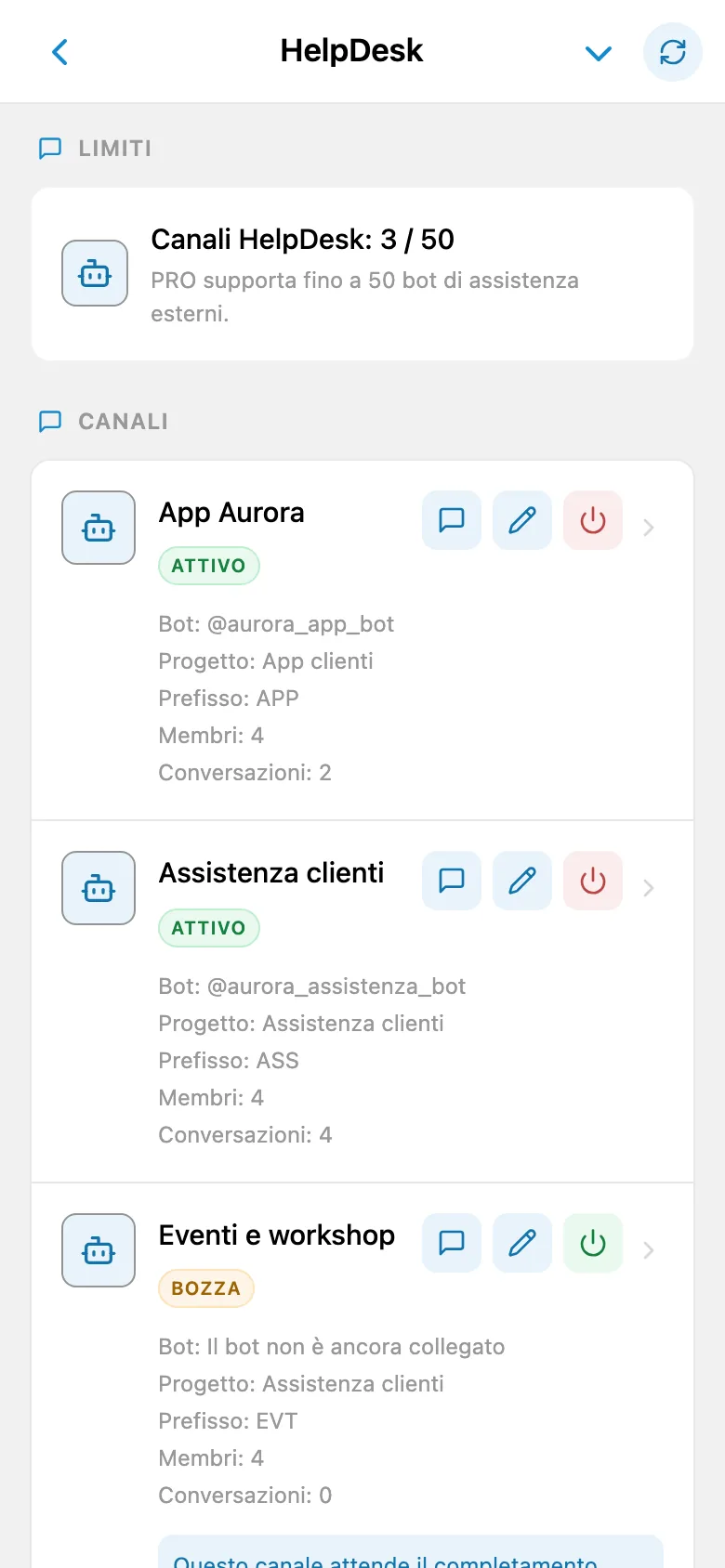Click 'Conversazioni: 0' under Eventi e workshop
Screen dimensions: 725x1568
pos(245,1496)
